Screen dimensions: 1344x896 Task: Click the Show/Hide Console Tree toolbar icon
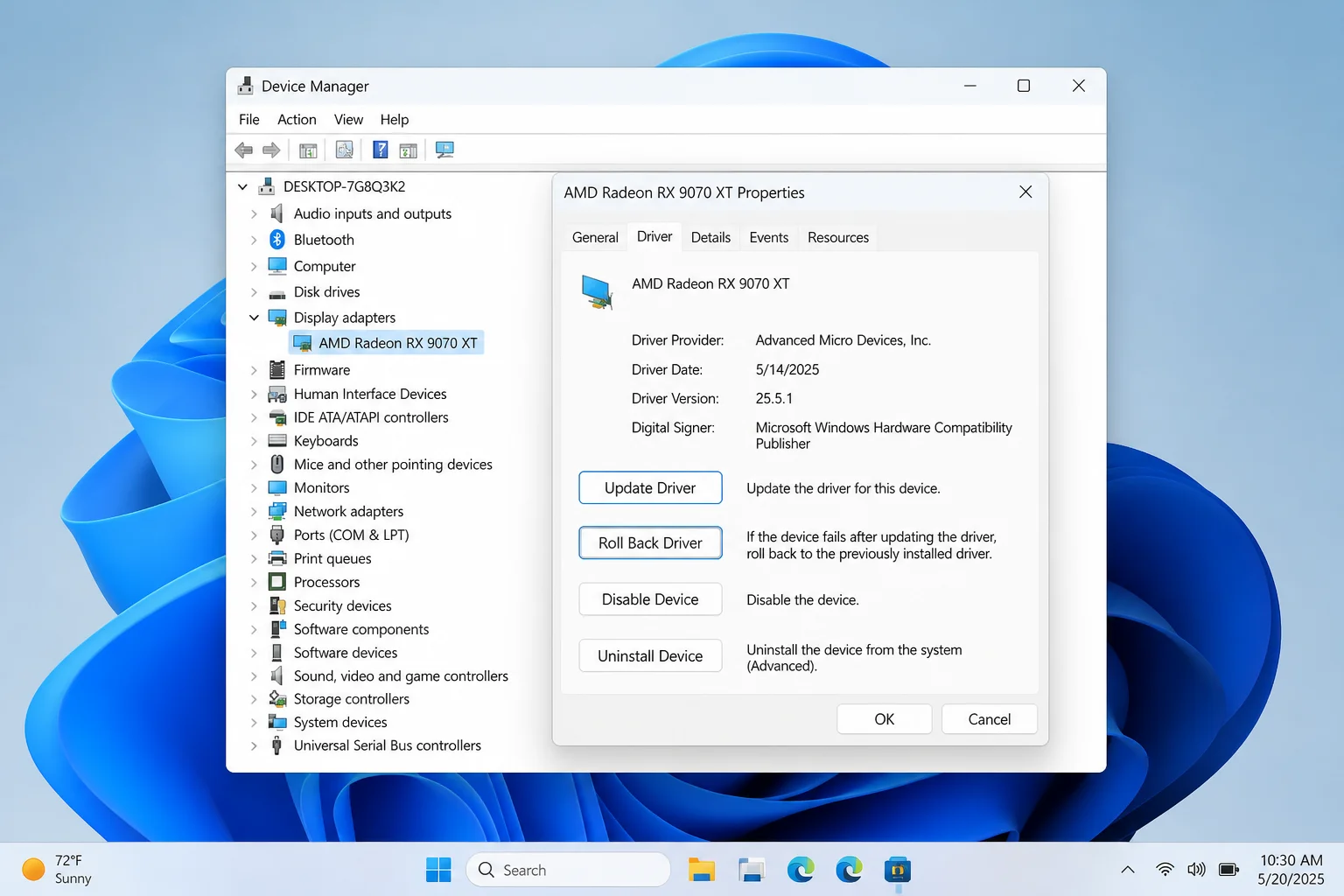pos(308,150)
